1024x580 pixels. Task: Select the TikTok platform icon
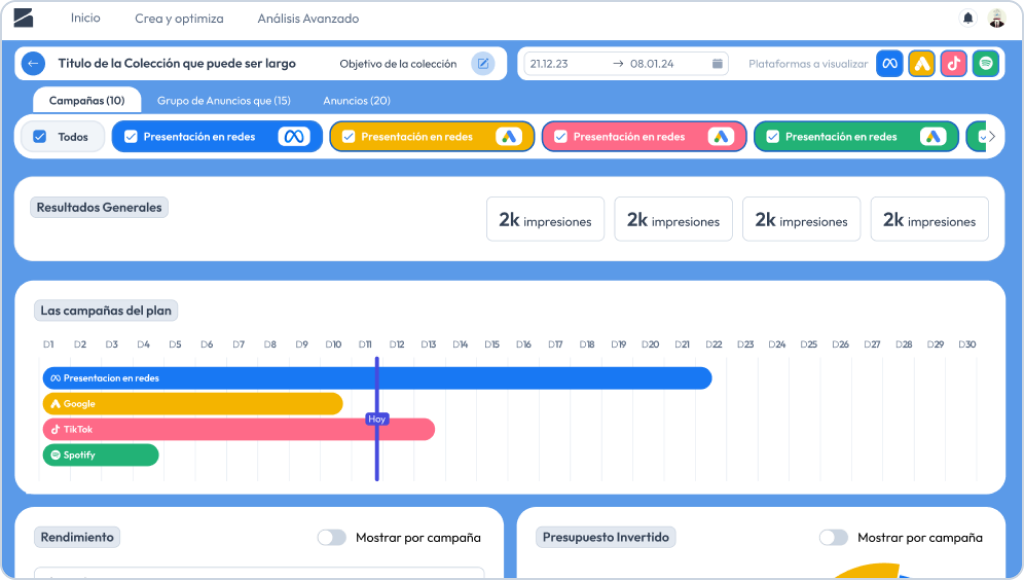tap(953, 64)
